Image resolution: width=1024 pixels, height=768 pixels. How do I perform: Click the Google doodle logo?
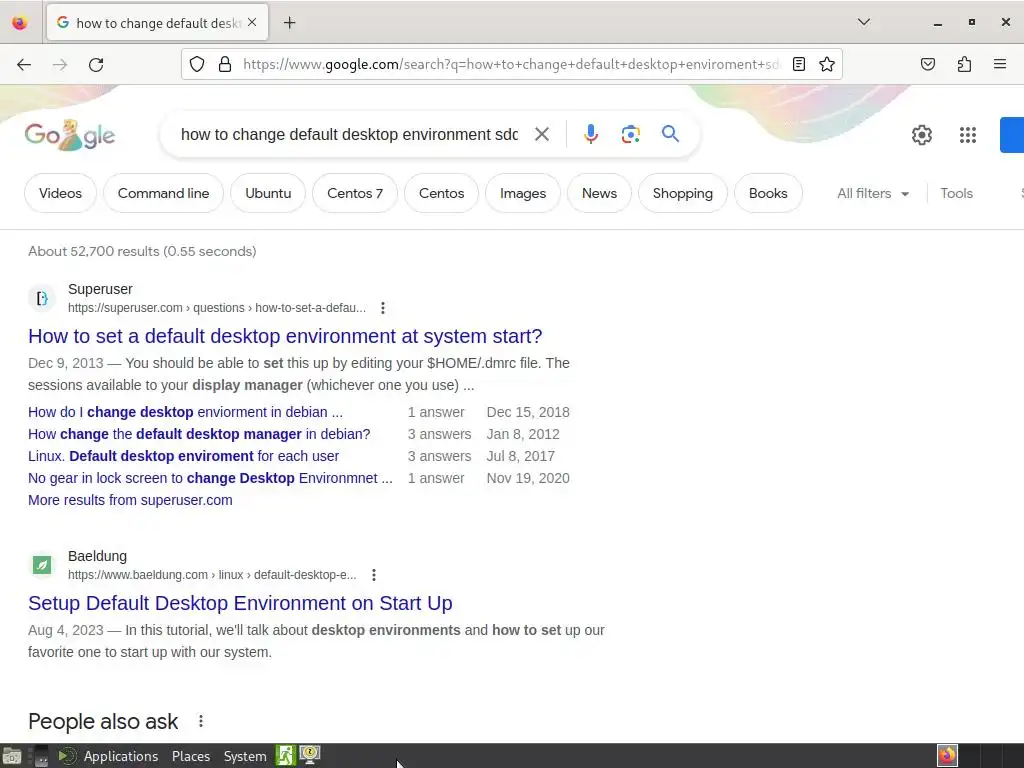pos(70,135)
